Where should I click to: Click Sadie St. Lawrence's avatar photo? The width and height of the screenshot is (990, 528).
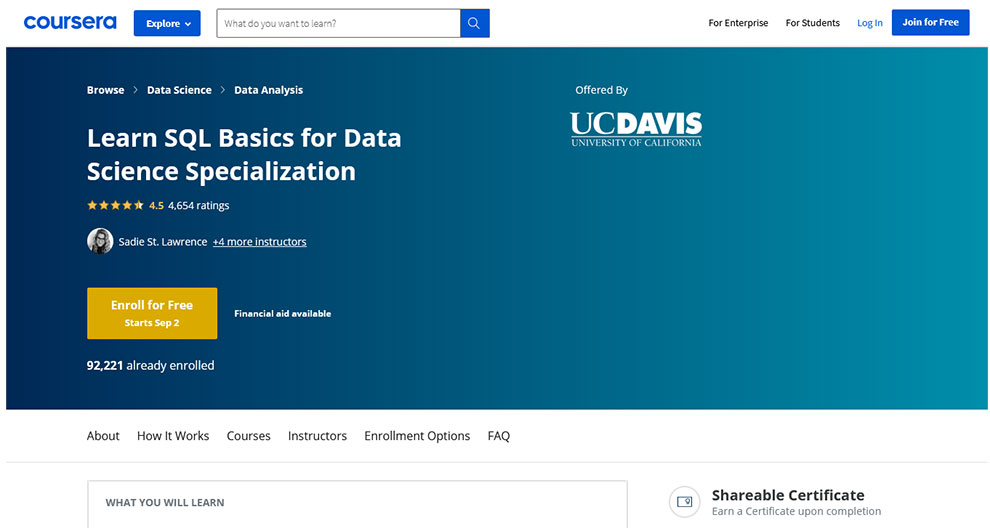pos(100,241)
